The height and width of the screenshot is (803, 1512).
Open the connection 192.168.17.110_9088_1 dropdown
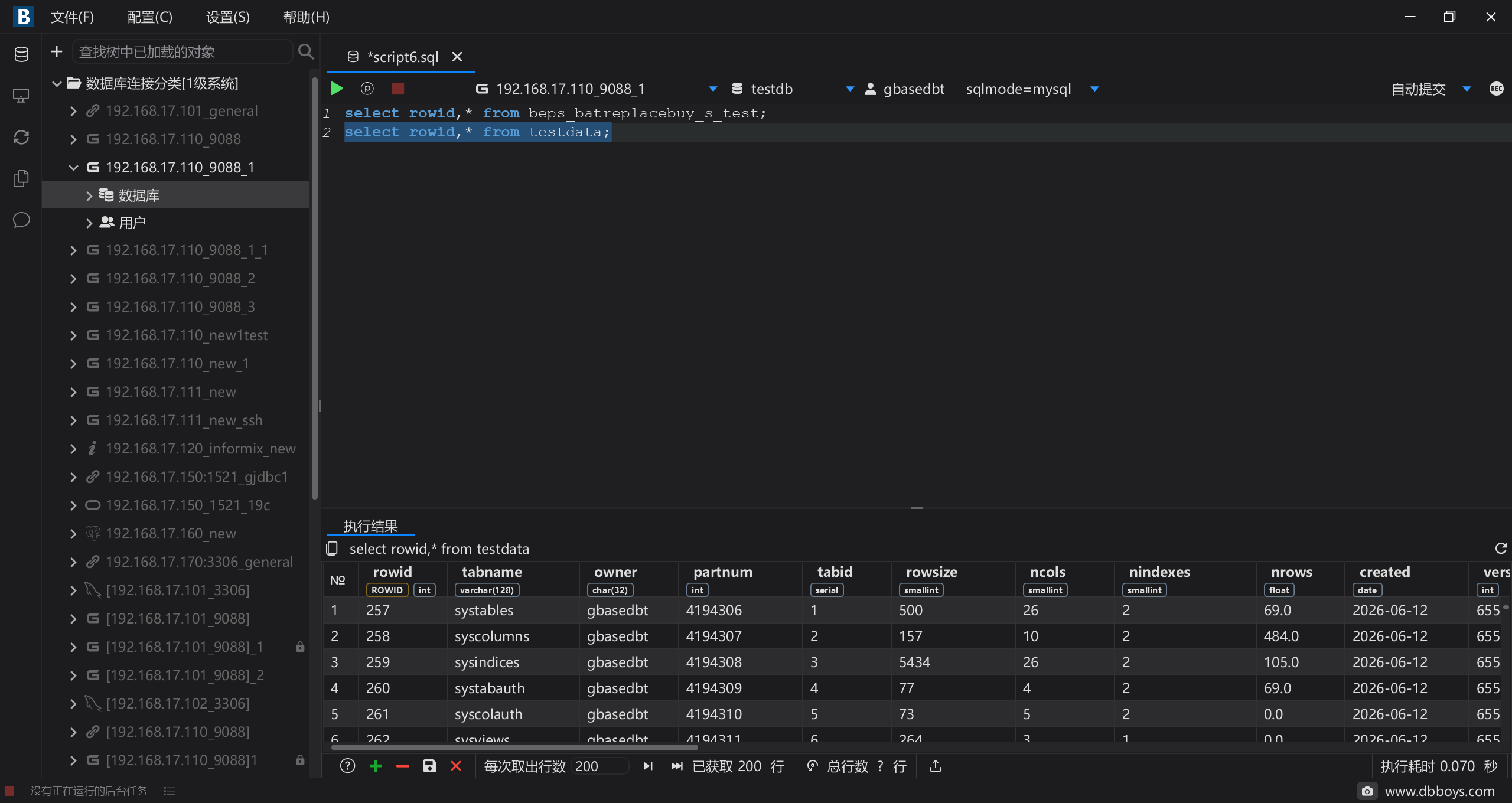[713, 89]
